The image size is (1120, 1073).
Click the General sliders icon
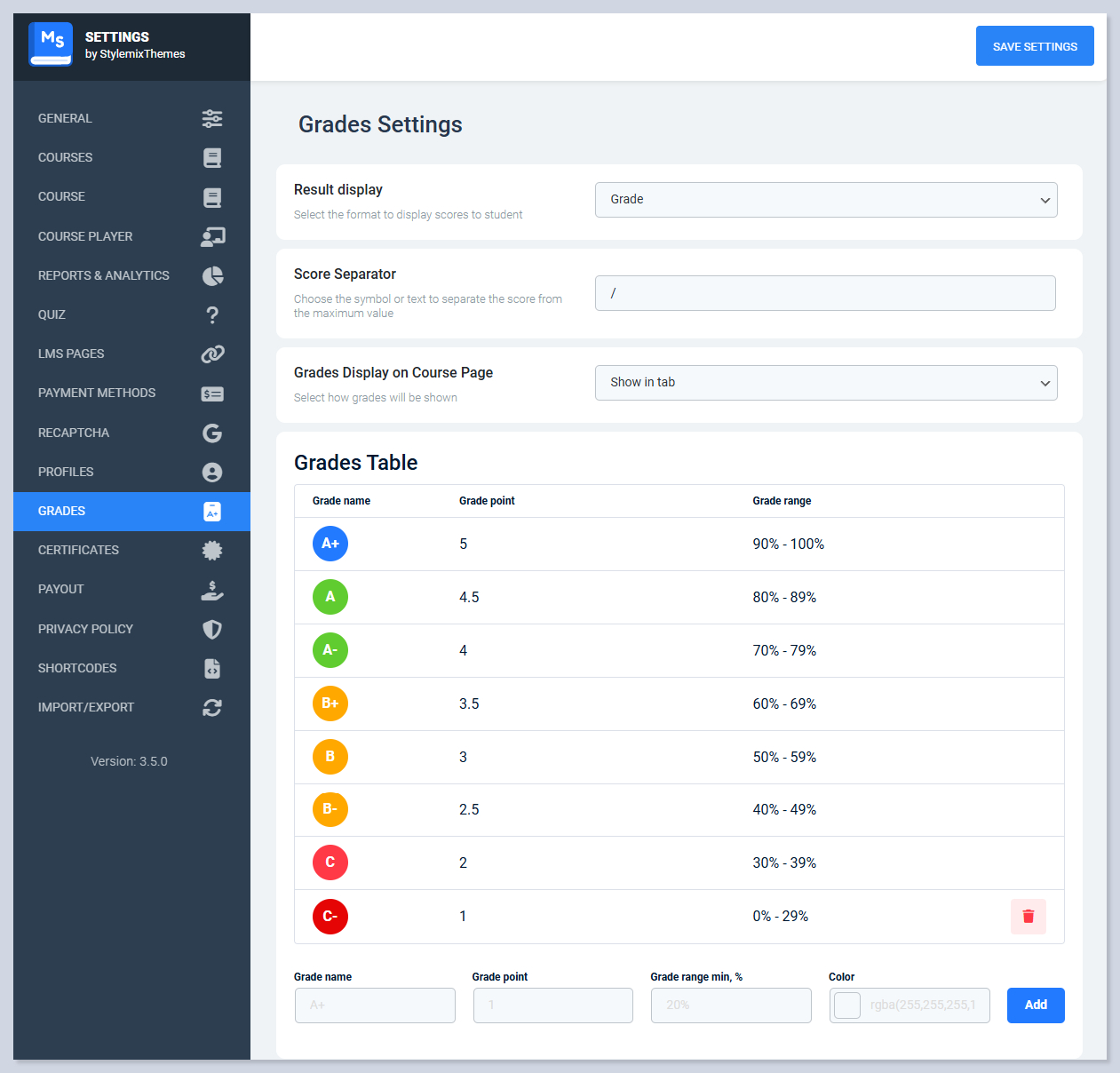click(212, 118)
